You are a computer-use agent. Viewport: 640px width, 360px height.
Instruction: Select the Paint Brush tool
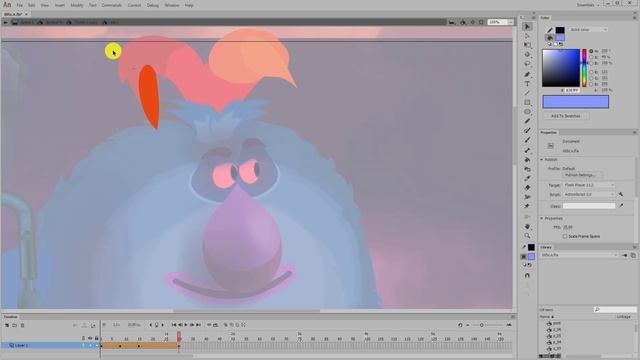527,131
